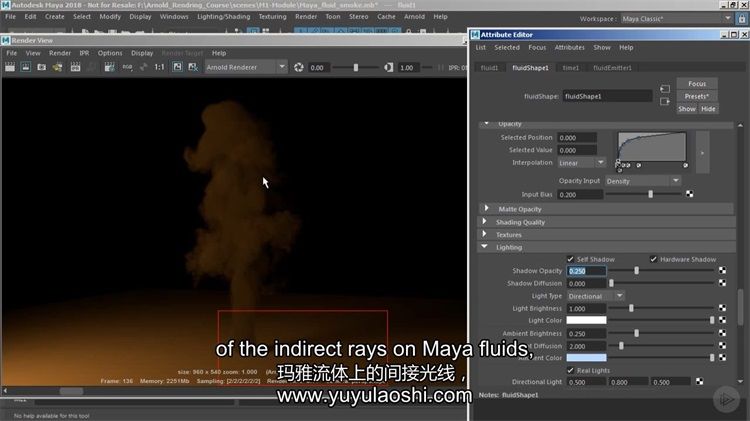Image resolution: width=750 pixels, height=421 pixels.
Task: Click the exposure icon before the 0.00 field
Action: [299, 67]
